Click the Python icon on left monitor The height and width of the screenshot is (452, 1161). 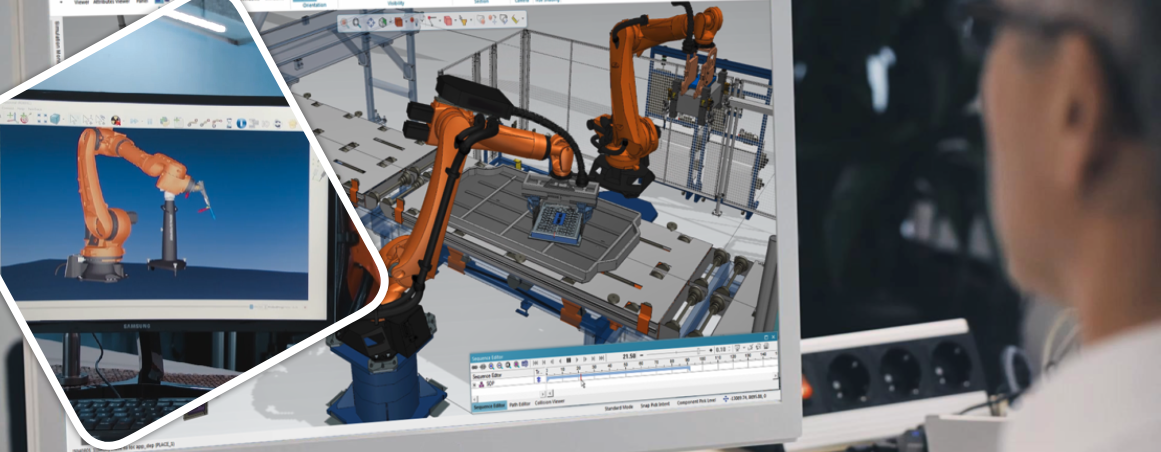[164, 122]
